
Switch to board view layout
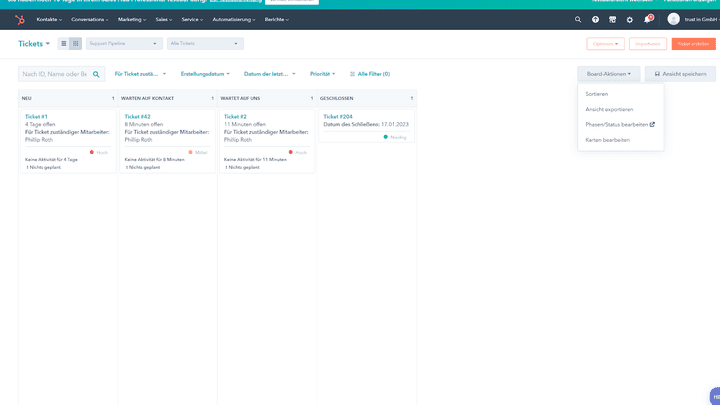tap(76, 44)
